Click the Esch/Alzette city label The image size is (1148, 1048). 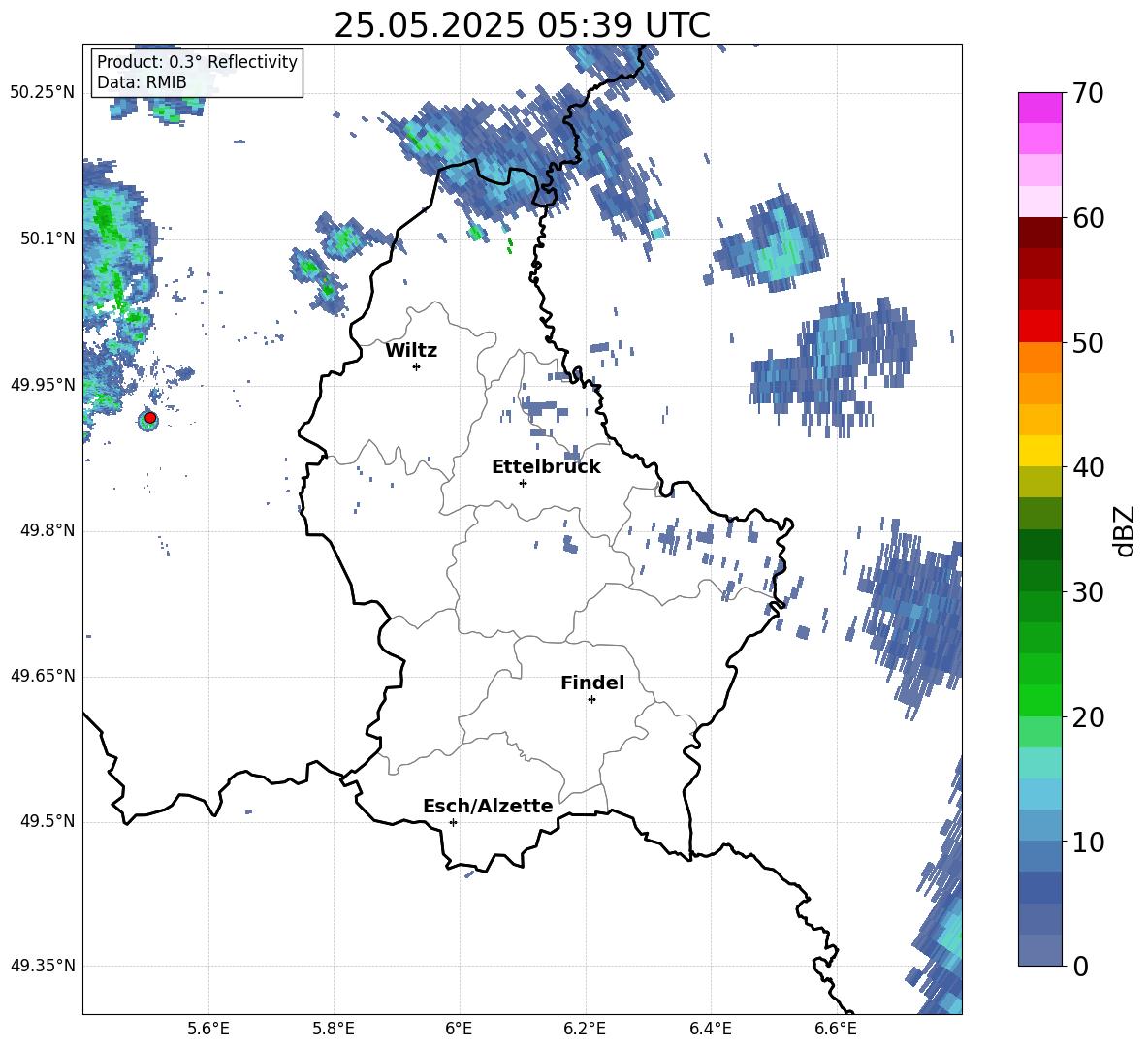[488, 806]
